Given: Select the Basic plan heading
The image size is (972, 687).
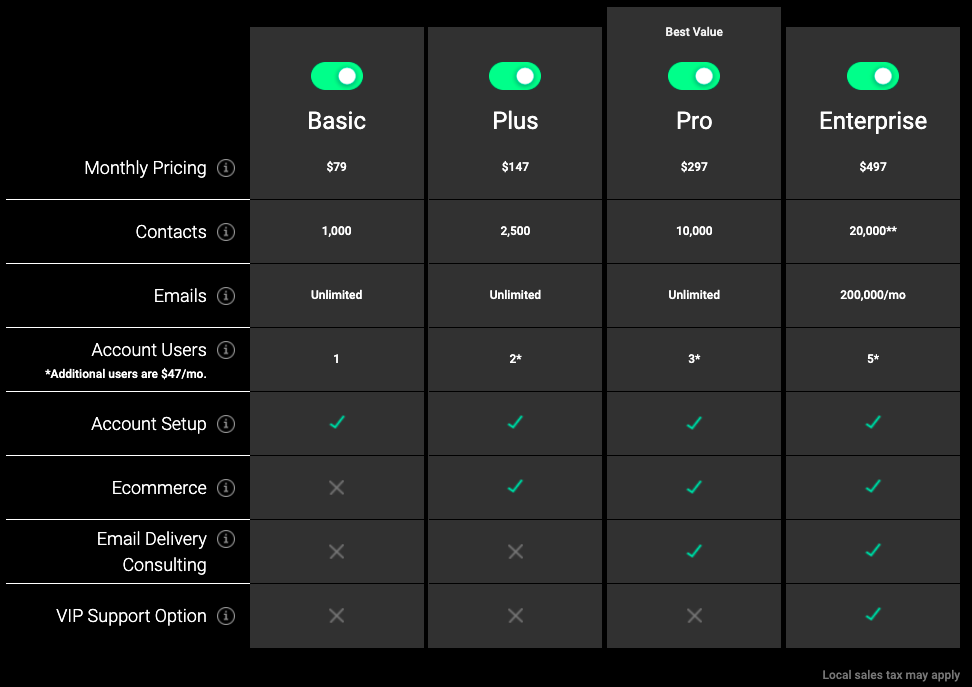Looking at the screenshot, I should click(337, 121).
